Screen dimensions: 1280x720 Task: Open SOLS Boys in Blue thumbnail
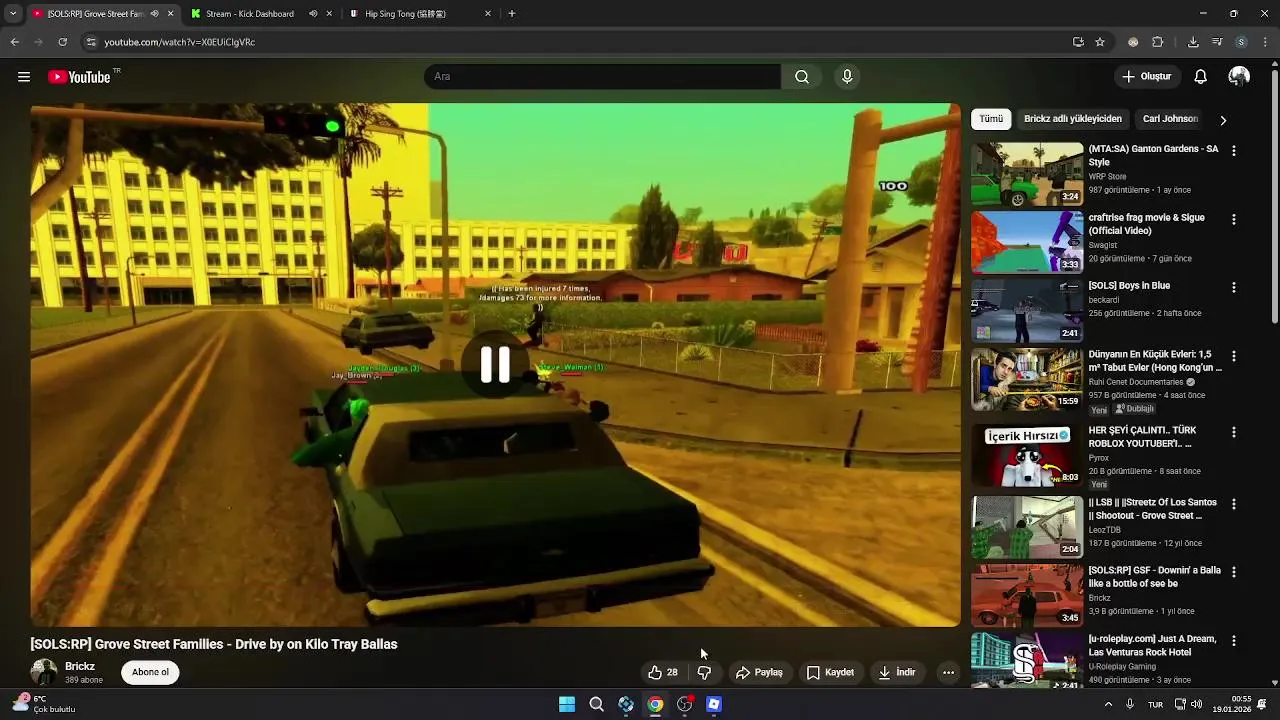pyautogui.click(x=1027, y=310)
